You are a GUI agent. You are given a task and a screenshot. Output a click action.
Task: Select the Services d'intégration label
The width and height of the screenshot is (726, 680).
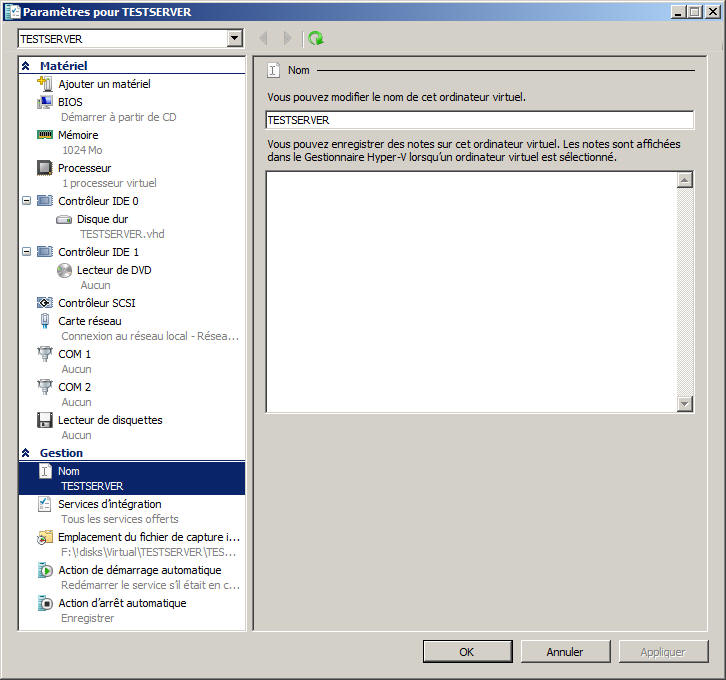110,504
